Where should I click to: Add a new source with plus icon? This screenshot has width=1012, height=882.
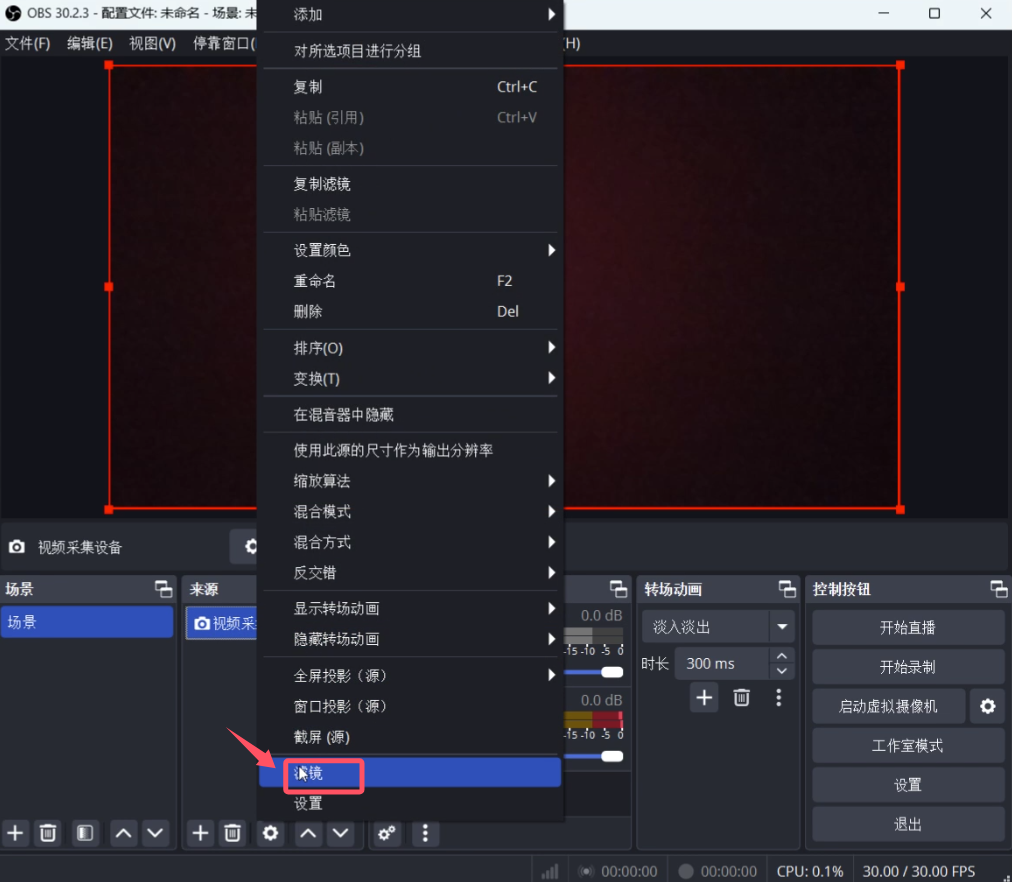coord(201,832)
